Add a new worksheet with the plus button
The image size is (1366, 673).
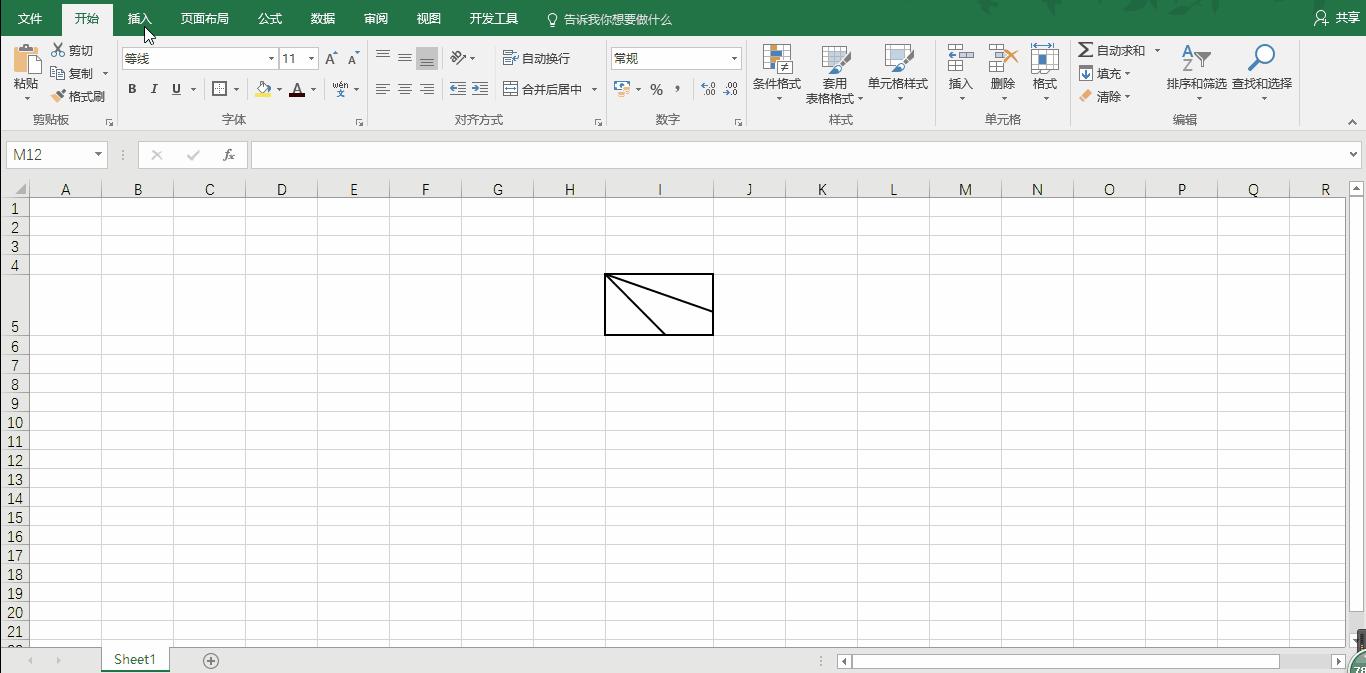211,660
